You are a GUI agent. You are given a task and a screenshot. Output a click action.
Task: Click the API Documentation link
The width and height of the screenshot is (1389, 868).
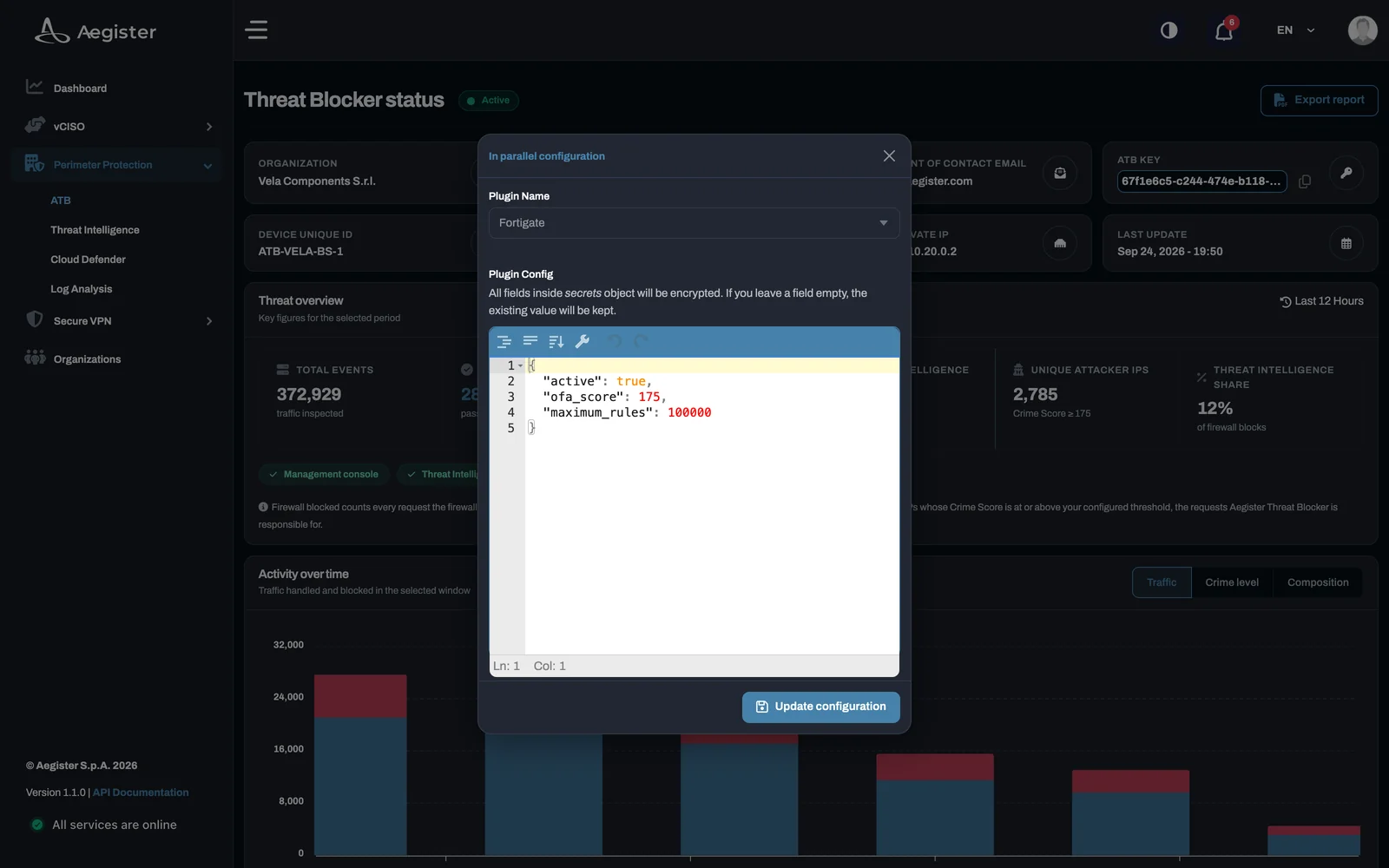pos(141,792)
